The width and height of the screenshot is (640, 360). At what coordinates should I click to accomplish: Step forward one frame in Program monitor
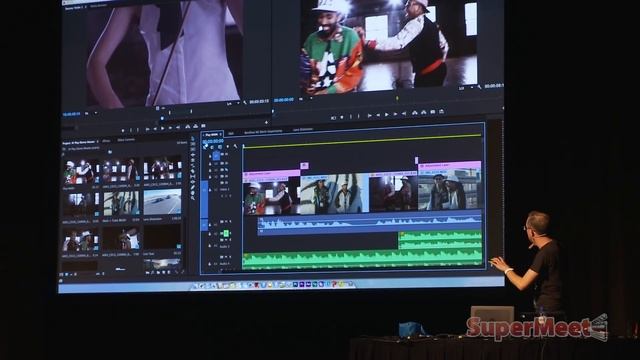(395, 114)
